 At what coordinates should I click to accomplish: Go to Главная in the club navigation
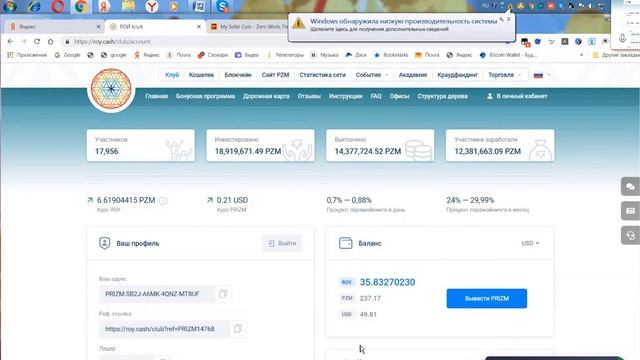click(156, 96)
